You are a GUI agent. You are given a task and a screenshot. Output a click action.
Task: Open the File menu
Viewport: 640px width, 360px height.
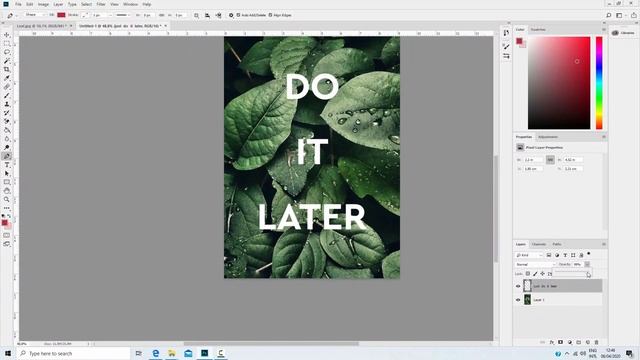click(x=18, y=4)
